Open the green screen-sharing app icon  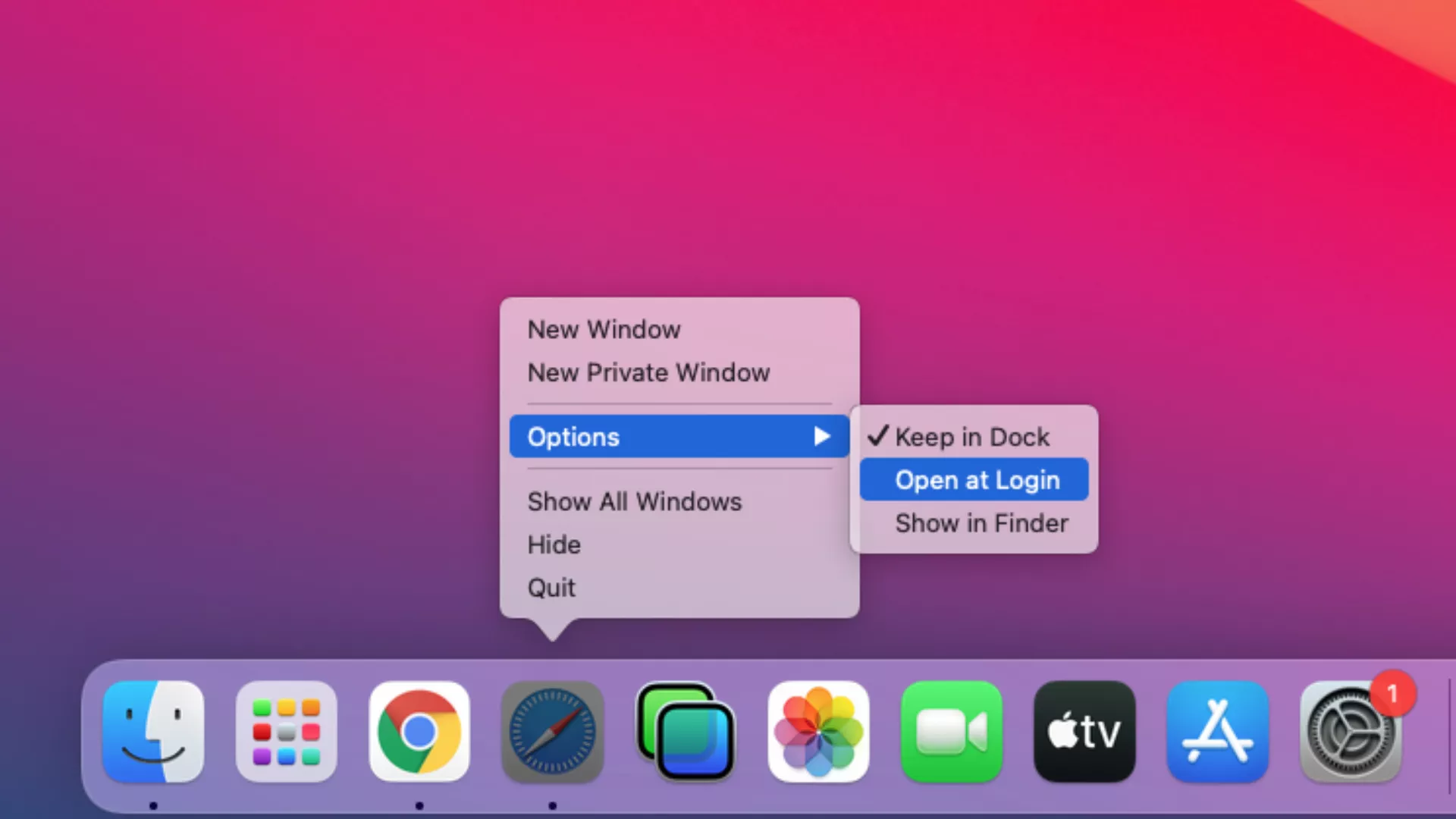(686, 732)
